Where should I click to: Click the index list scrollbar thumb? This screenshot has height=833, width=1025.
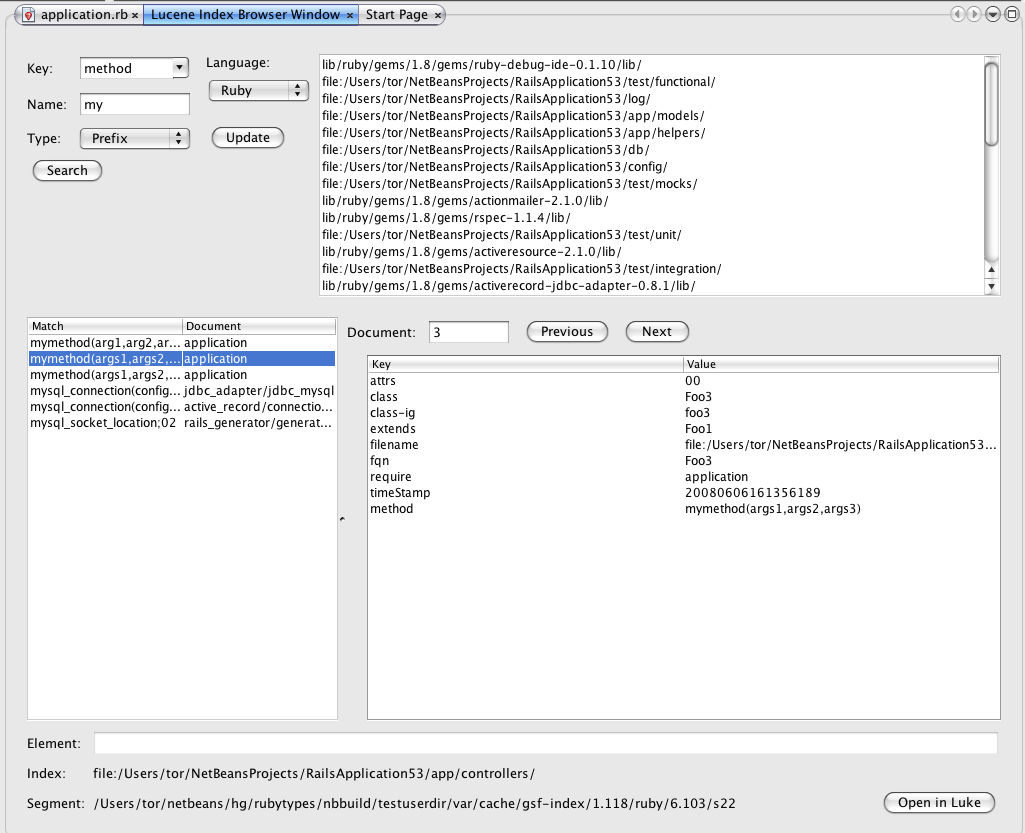click(x=992, y=103)
